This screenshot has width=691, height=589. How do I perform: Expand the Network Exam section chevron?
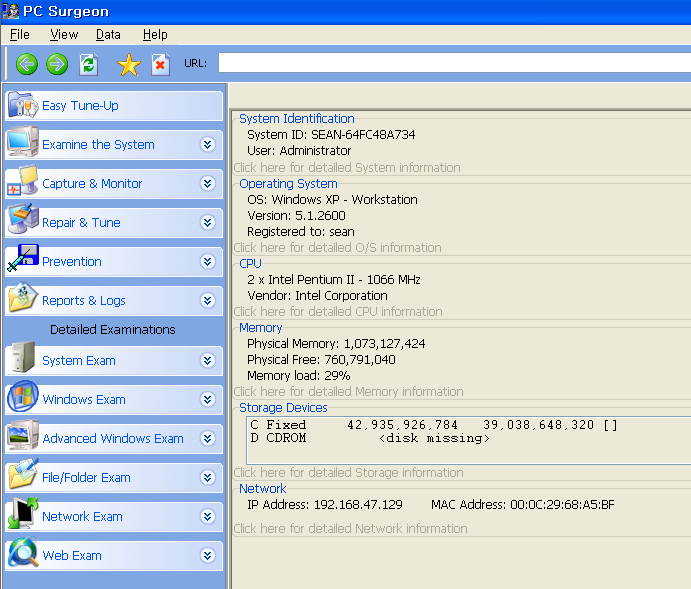pyautogui.click(x=208, y=516)
